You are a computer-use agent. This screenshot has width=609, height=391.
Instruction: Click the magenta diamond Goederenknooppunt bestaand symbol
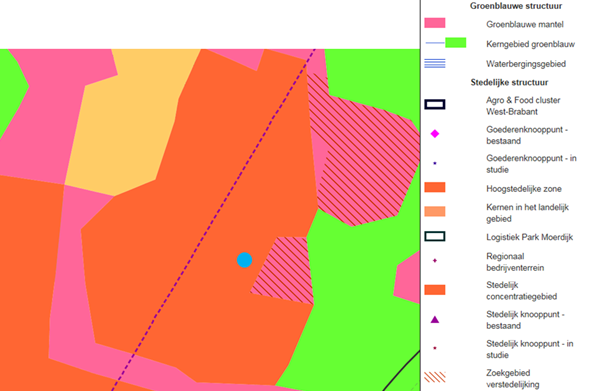click(x=435, y=134)
